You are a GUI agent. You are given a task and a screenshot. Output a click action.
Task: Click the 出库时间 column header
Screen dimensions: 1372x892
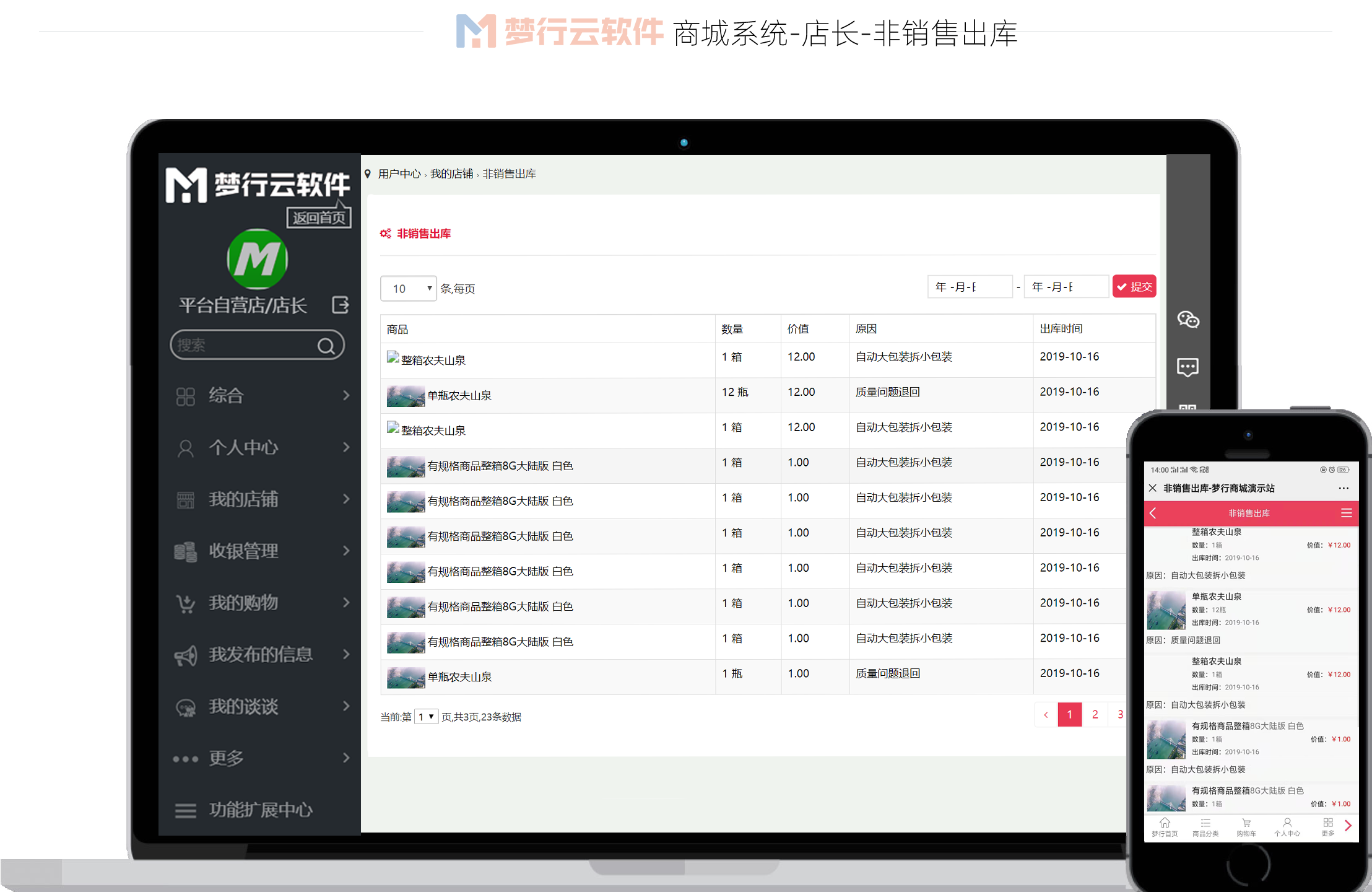coord(1061,329)
